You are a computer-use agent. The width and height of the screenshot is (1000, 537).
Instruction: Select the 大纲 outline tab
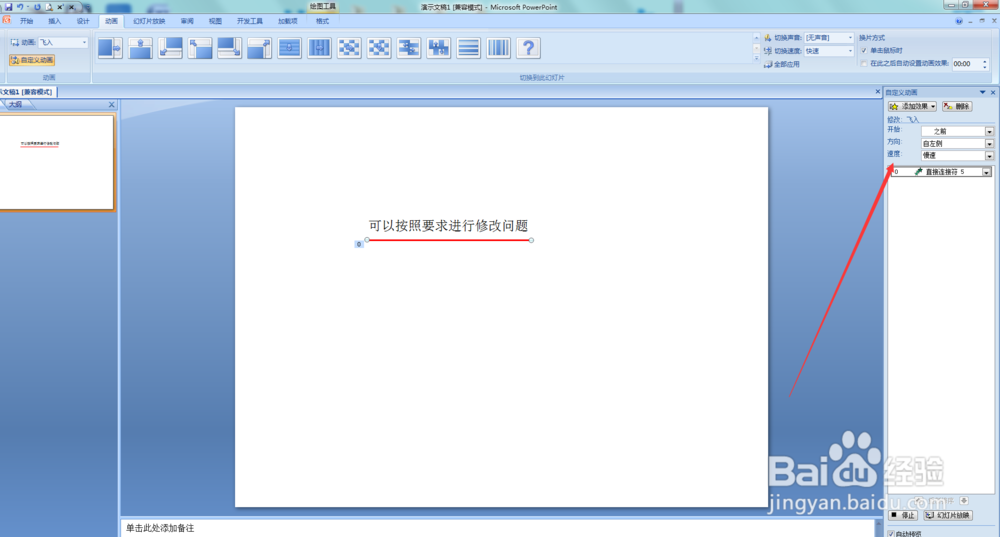pos(15,105)
